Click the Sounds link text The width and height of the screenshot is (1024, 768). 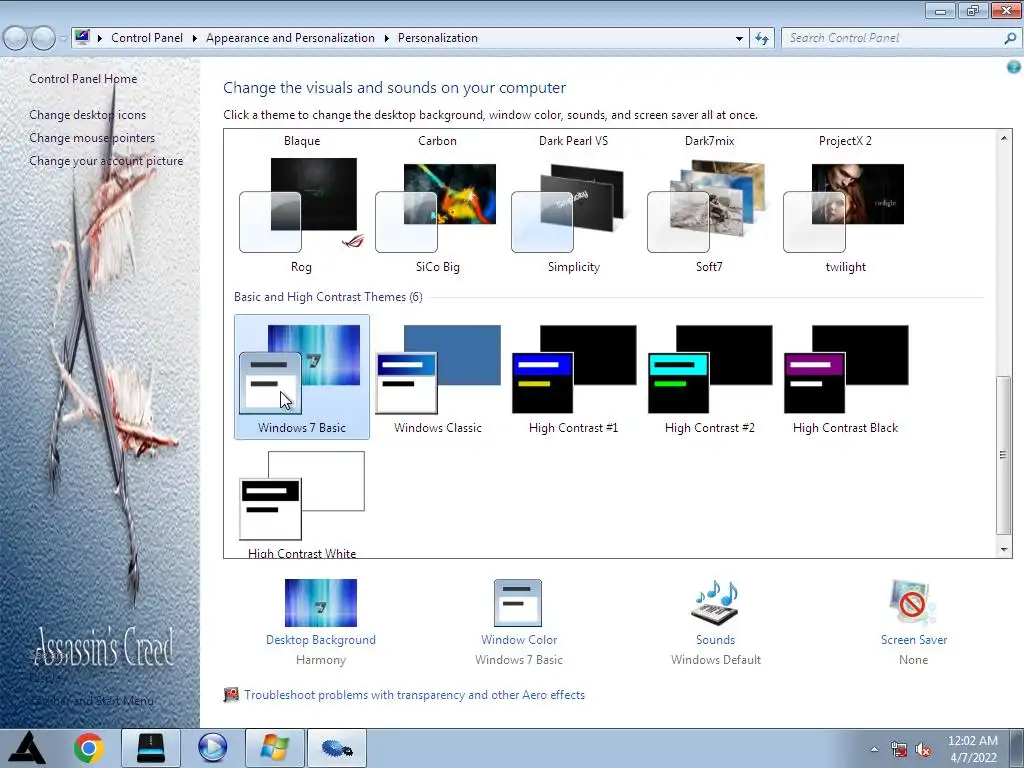coord(715,640)
